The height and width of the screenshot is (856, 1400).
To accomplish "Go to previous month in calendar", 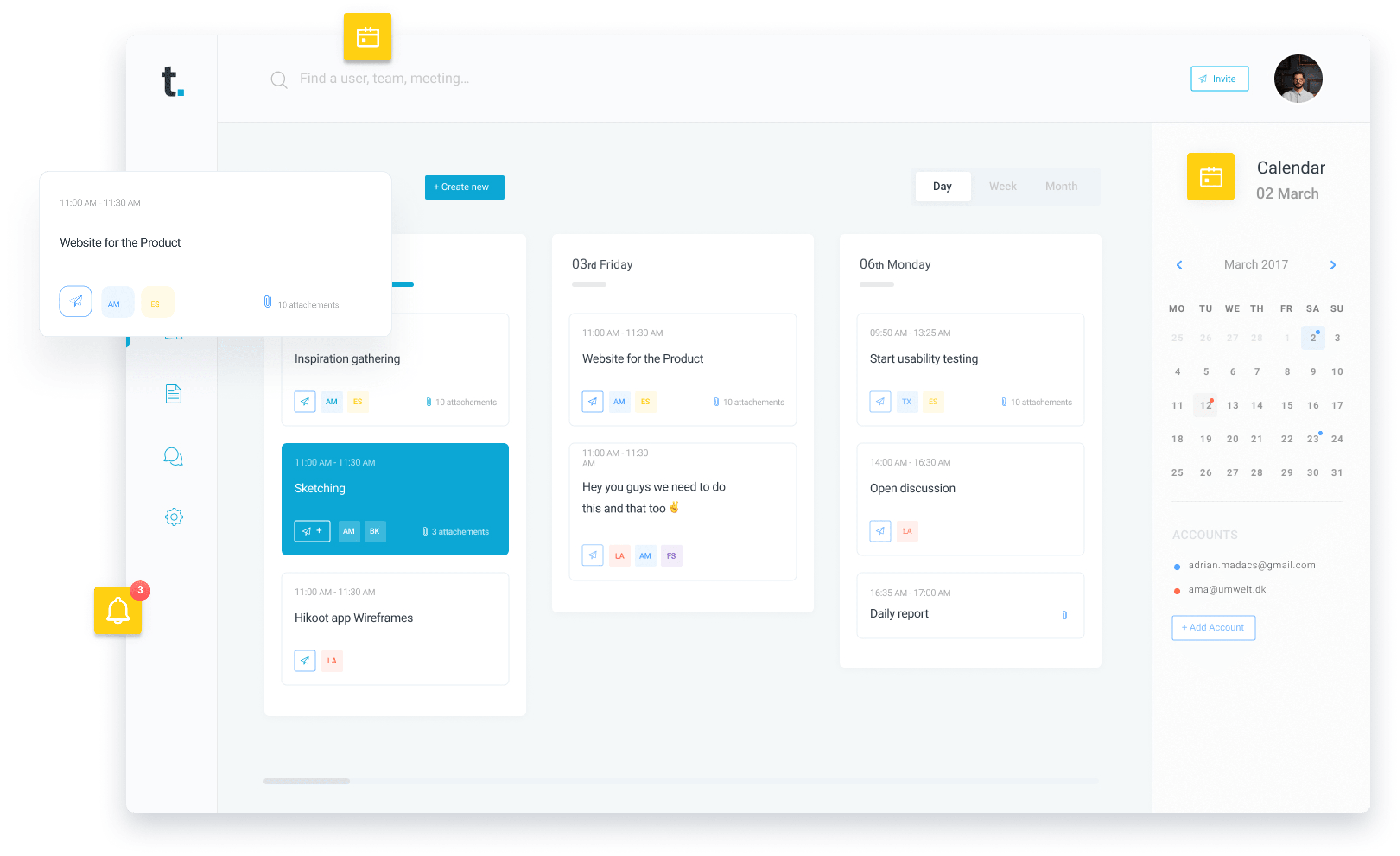I will 1179,265.
